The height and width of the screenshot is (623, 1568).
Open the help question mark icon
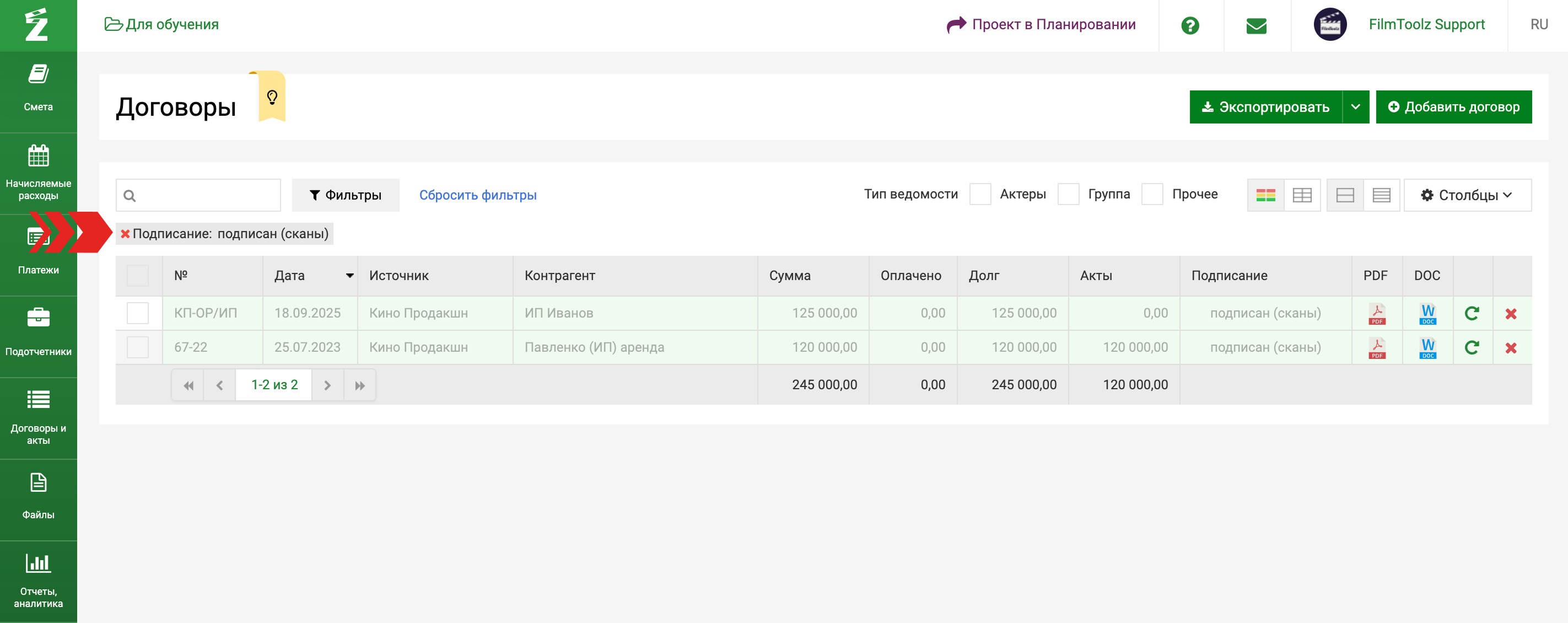1189,25
